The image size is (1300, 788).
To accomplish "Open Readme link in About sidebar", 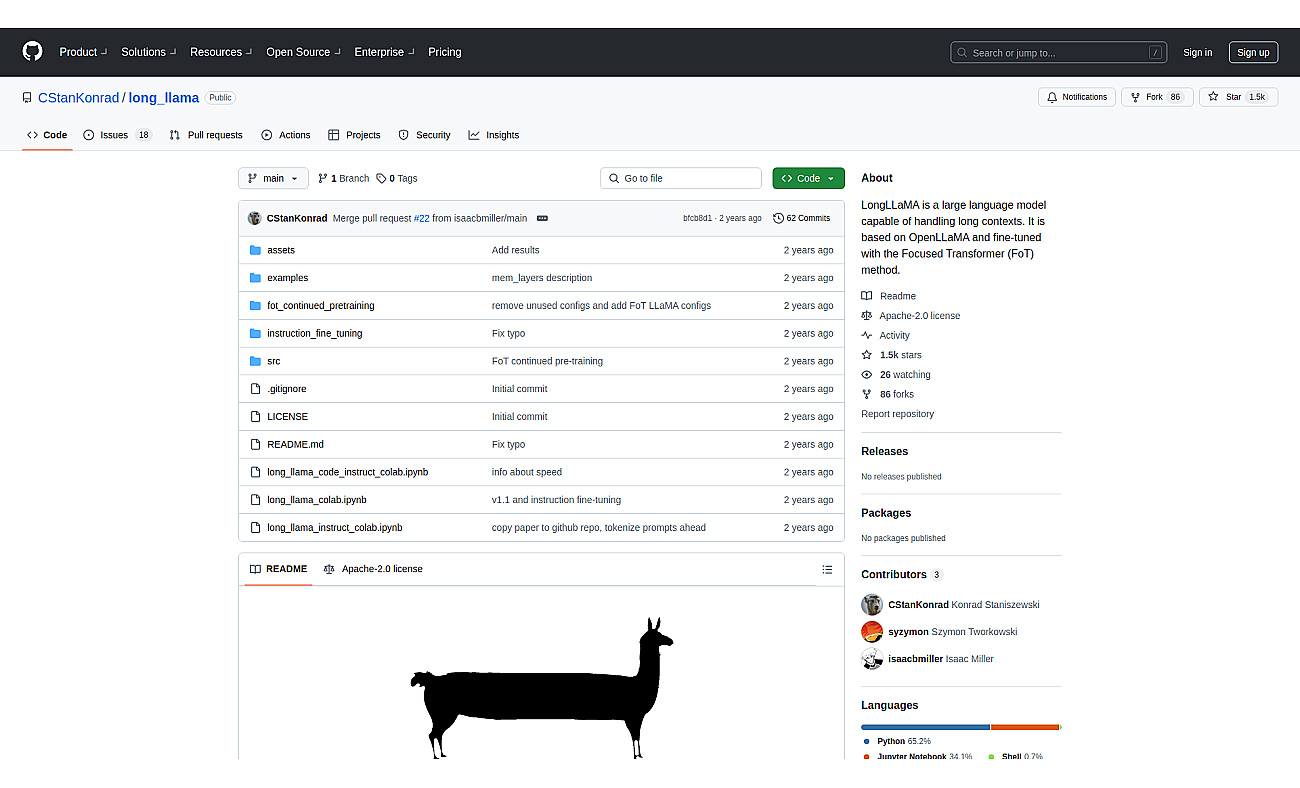I will click(888, 296).
